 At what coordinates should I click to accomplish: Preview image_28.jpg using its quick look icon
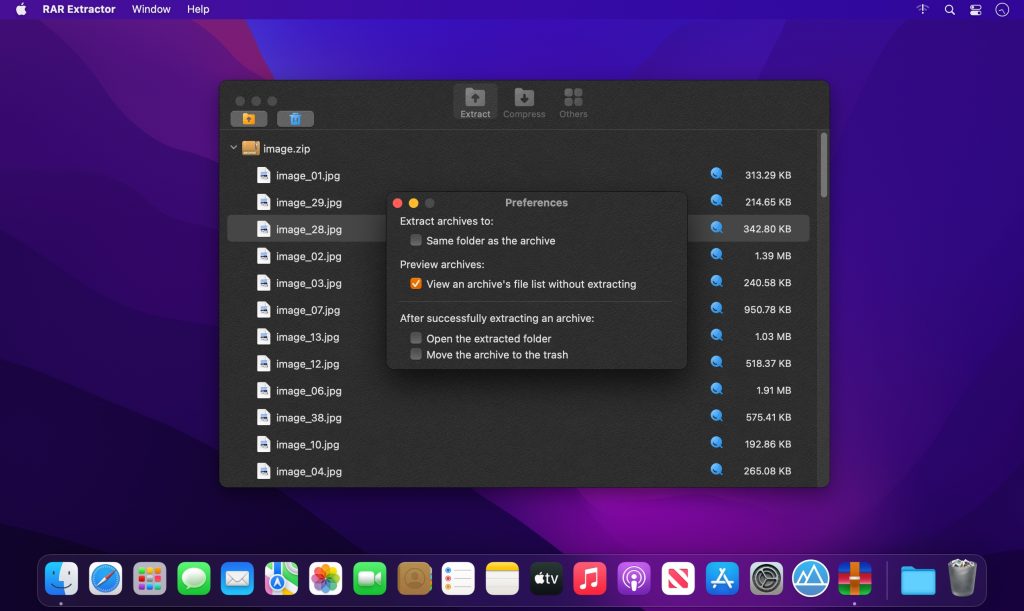[716, 228]
